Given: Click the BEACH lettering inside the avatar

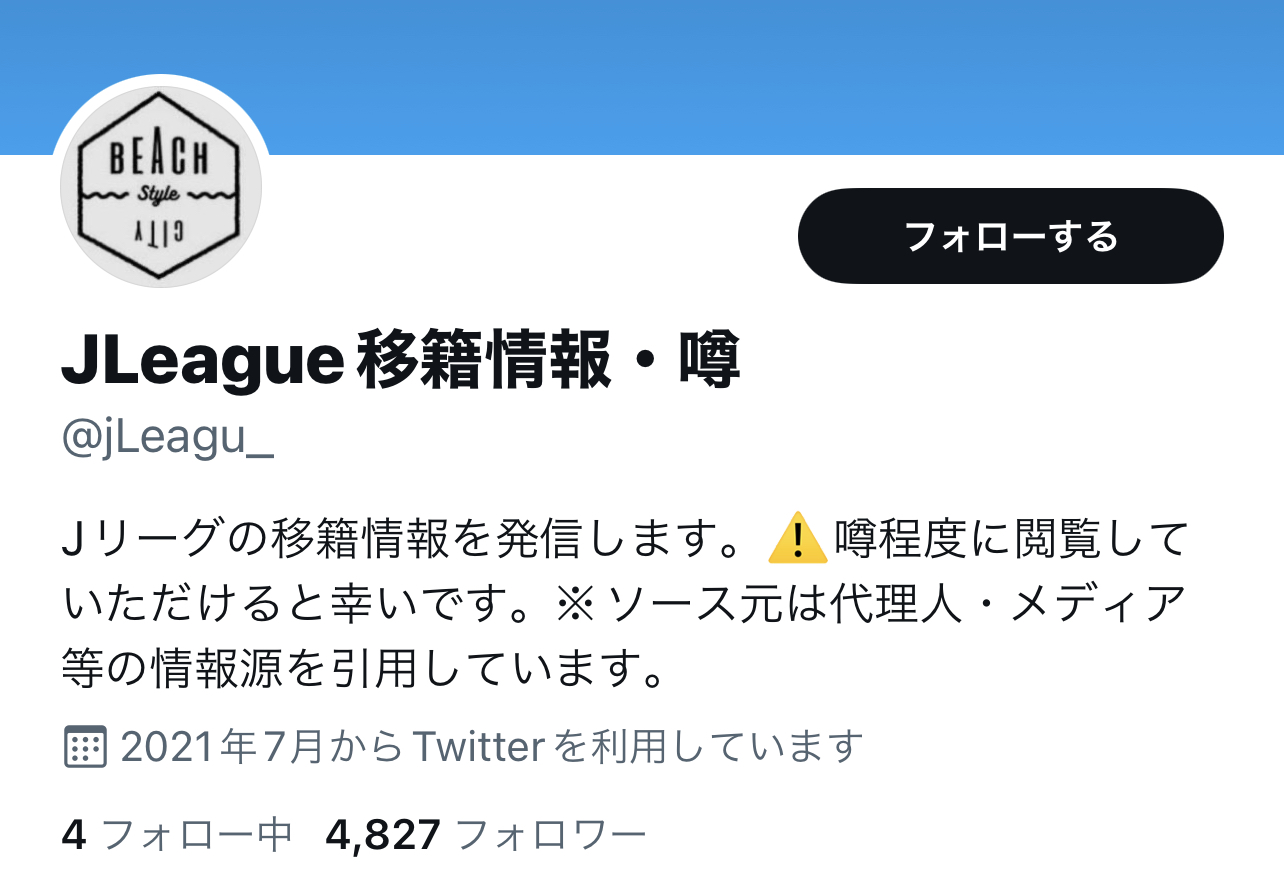Looking at the screenshot, I should coord(159,159).
